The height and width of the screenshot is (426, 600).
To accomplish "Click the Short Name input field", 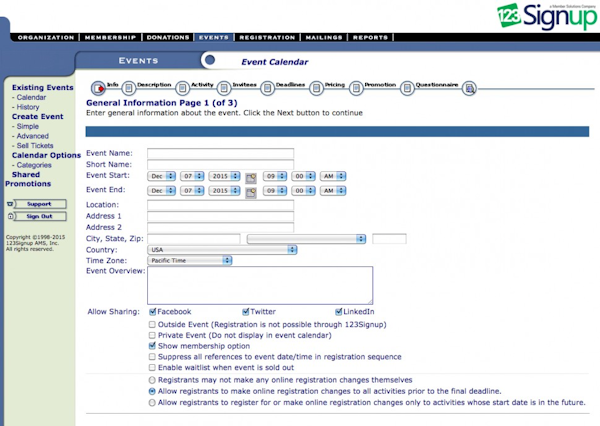I will (220, 164).
